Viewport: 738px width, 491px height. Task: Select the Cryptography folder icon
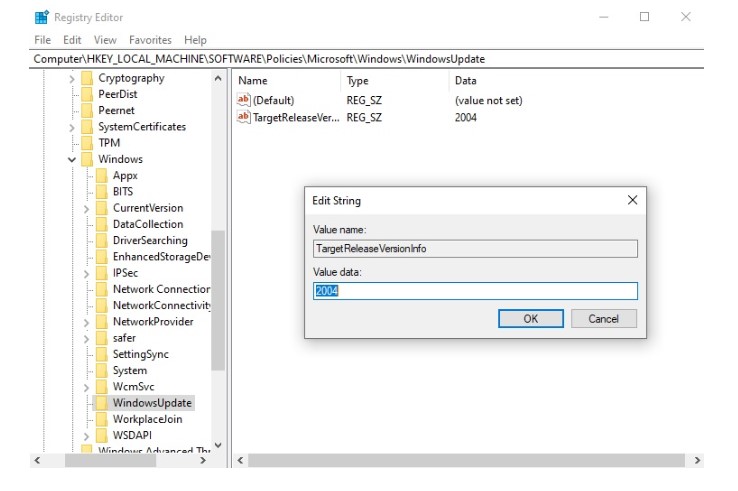click(x=87, y=78)
